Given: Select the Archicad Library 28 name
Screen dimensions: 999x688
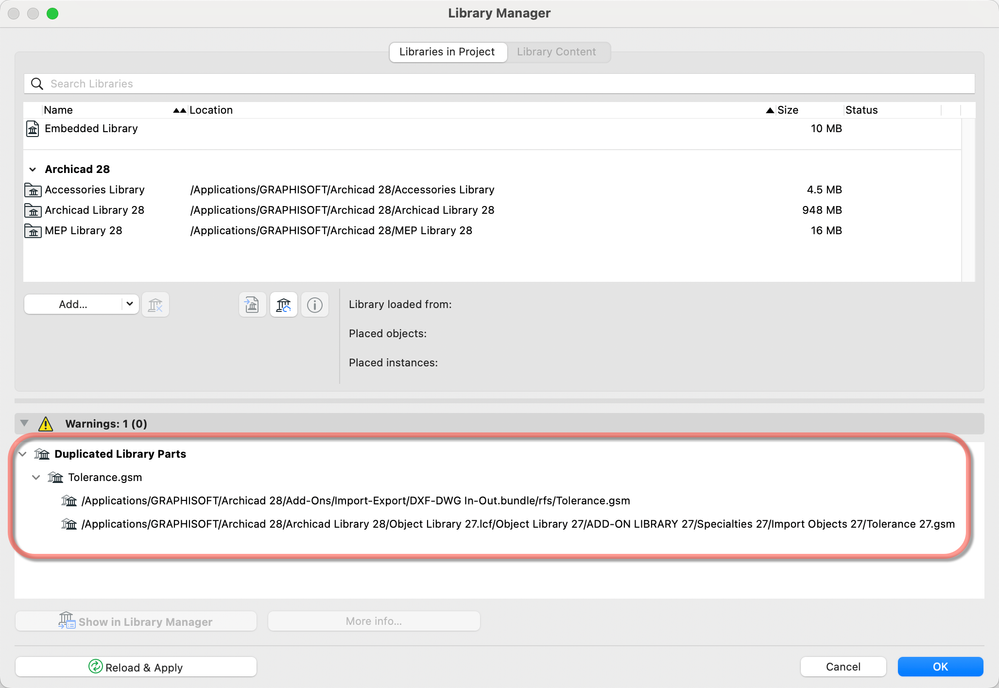Looking at the screenshot, I should tap(94, 210).
